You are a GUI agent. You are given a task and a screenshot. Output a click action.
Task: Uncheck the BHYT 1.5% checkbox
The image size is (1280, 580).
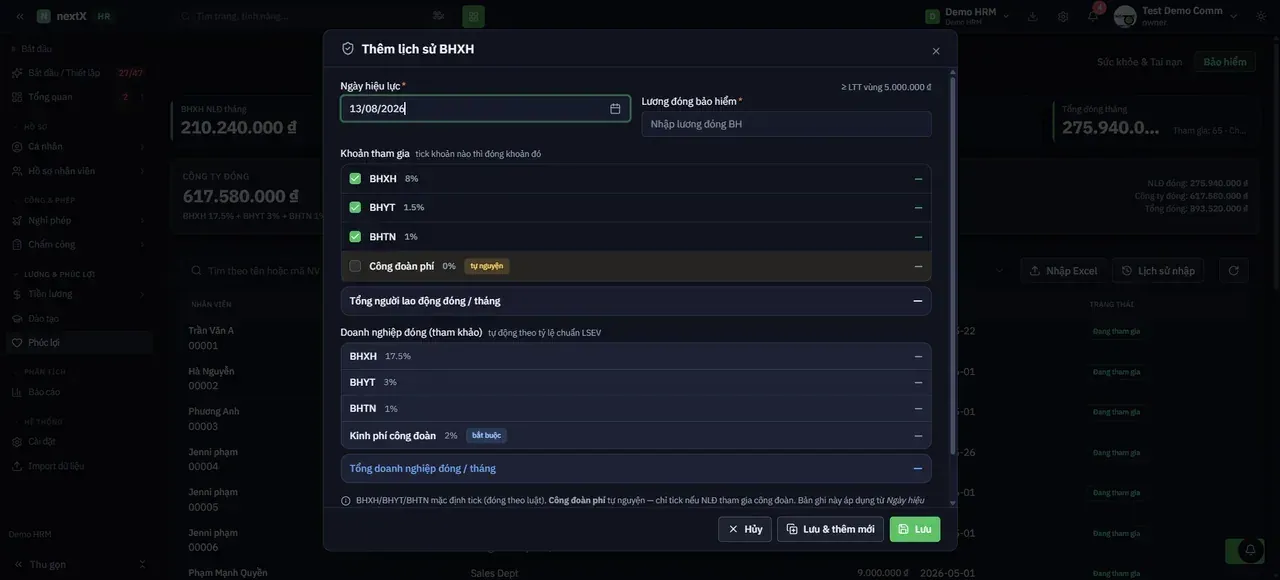point(355,207)
